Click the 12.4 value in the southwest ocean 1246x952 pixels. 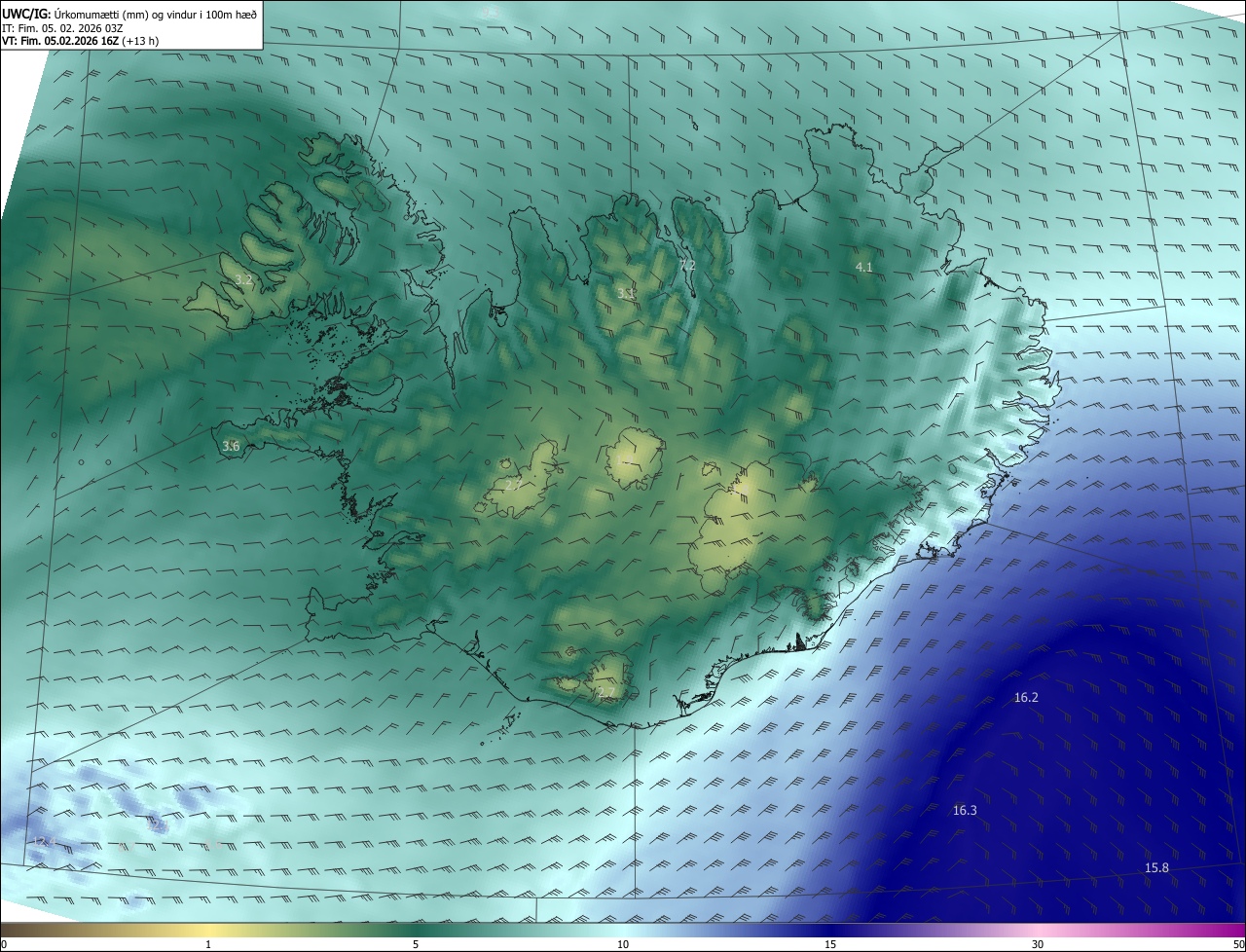(44, 842)
